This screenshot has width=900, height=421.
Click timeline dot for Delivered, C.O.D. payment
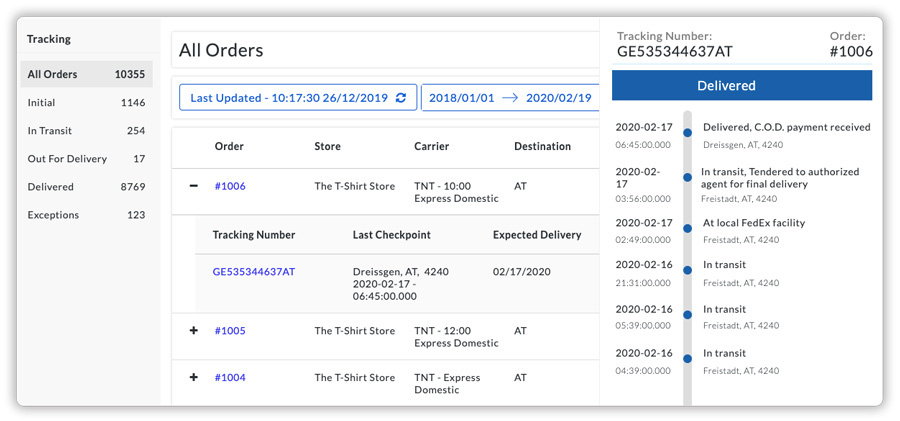pyautogui.click(x=687, y=133)
